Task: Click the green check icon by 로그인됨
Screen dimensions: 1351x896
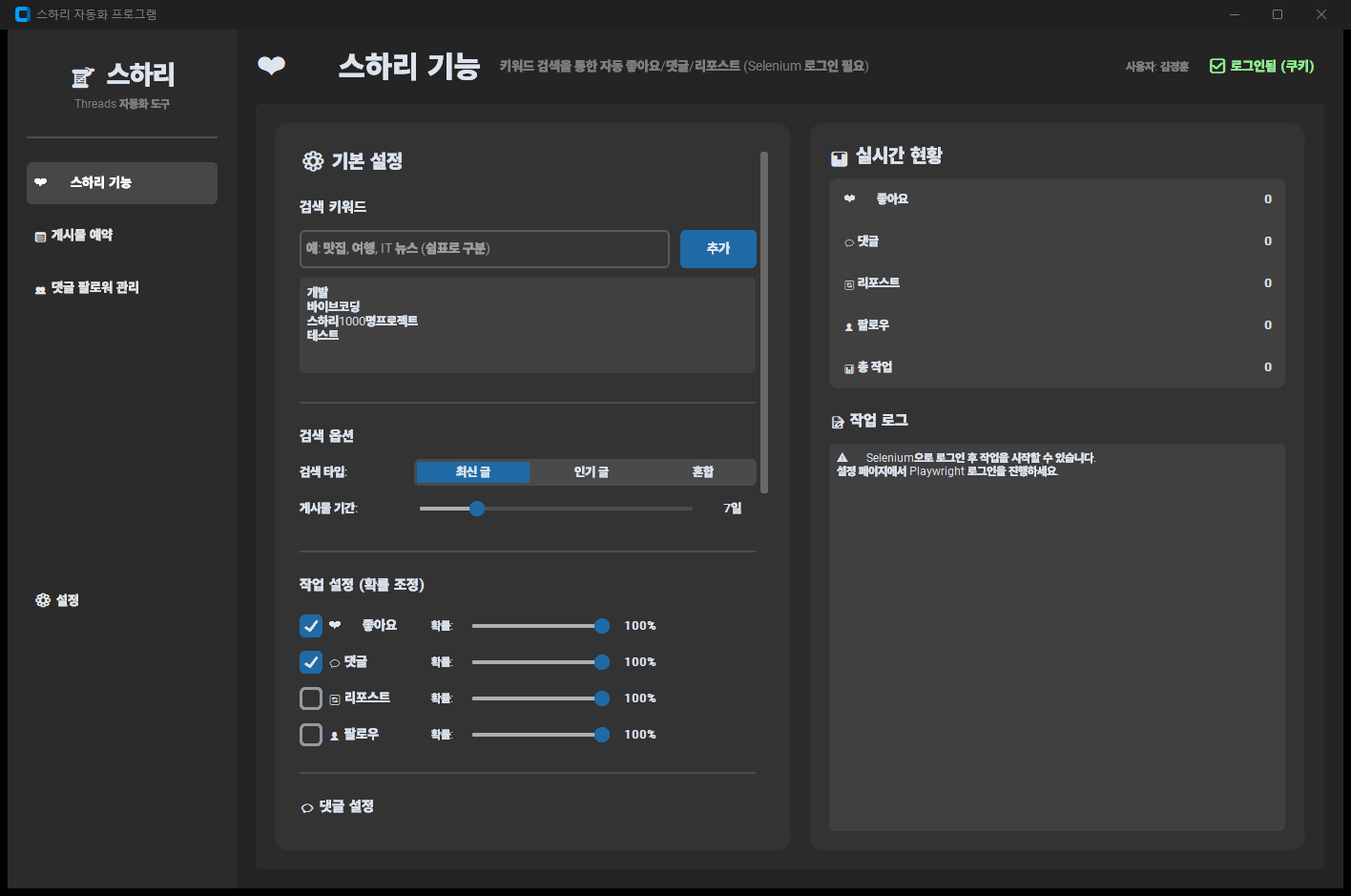Action: click(1217, 66)
